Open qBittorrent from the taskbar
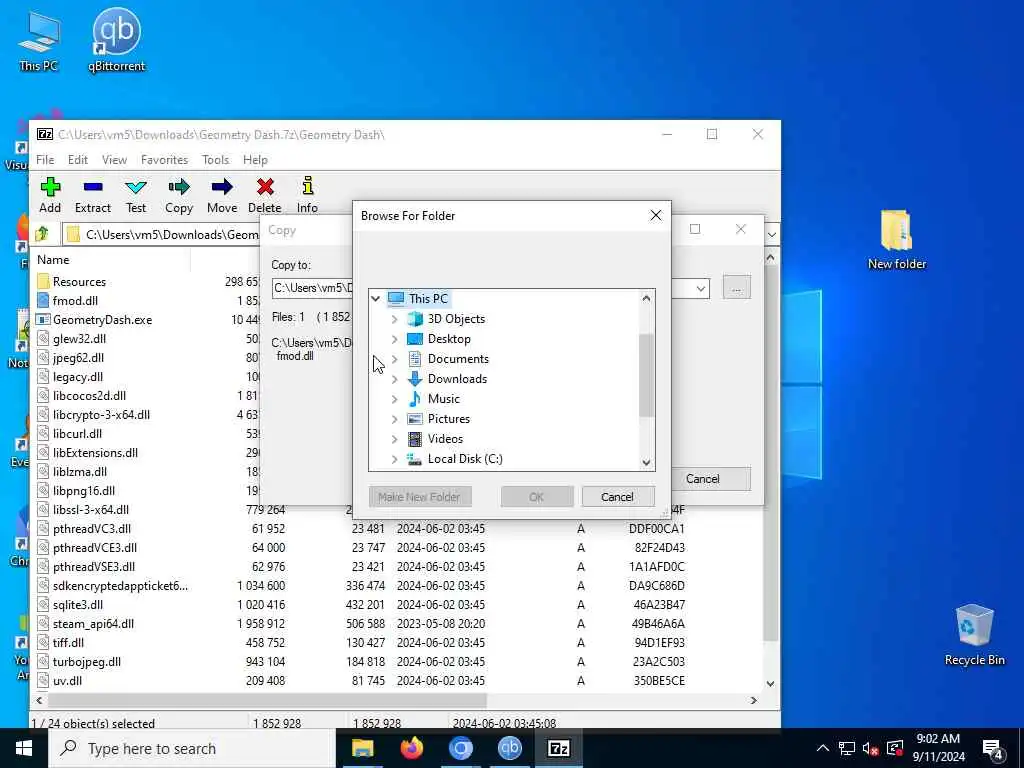Viewport: 1024px width, 768px height. click(x=509, y=748)
